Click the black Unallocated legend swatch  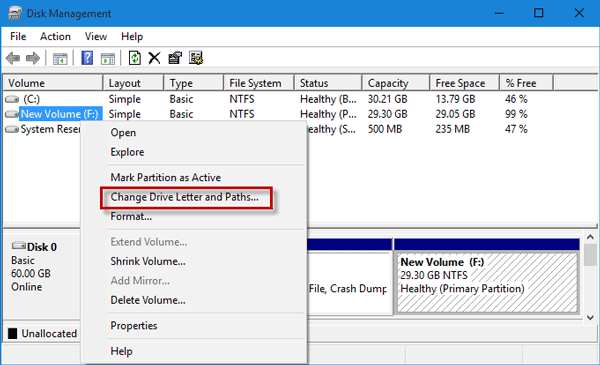click(x=13, y=334)
